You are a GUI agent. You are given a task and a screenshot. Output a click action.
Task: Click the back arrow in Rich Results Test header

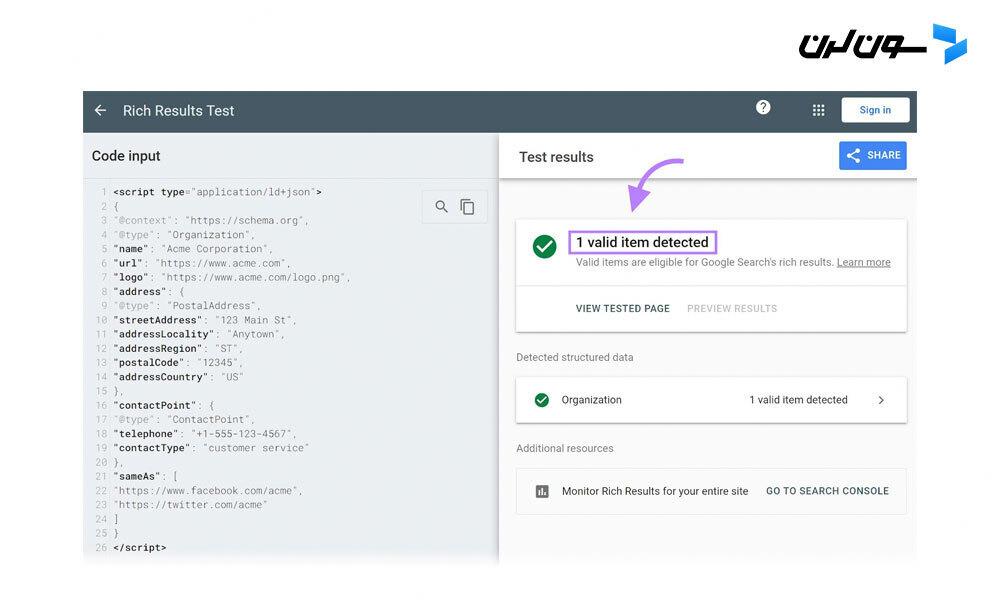coord(100,110)
